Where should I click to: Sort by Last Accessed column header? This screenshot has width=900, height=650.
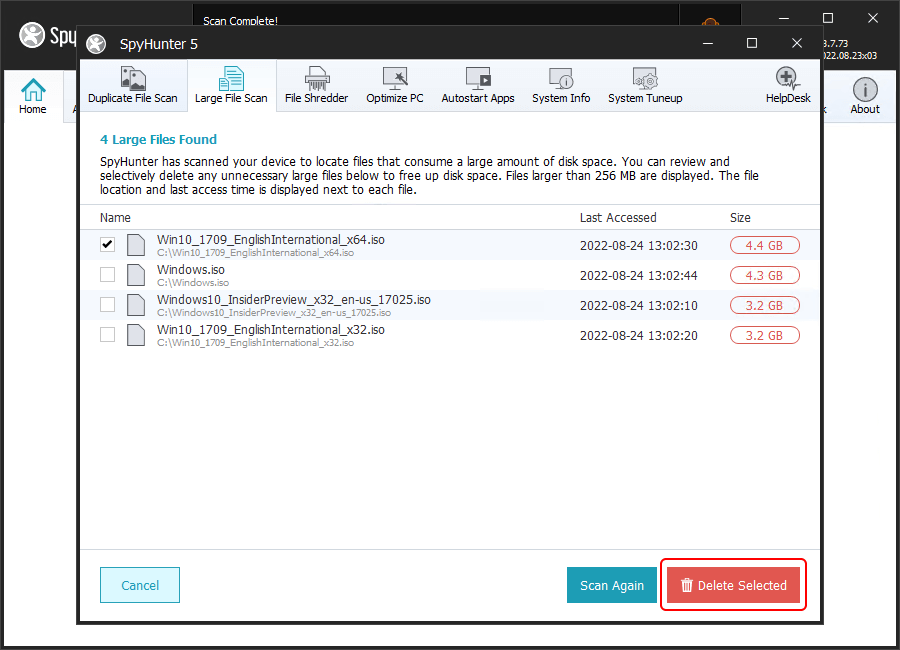click(618, 217)
